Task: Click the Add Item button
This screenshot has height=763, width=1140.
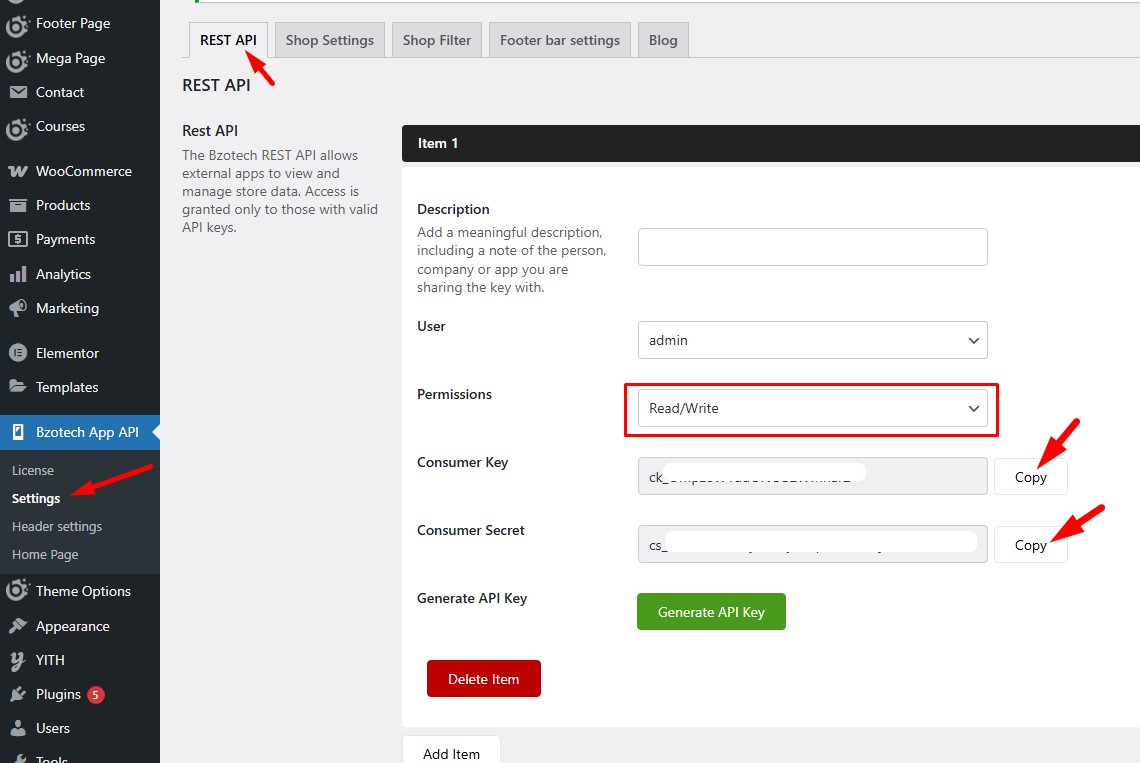Action: pos(451,752)
